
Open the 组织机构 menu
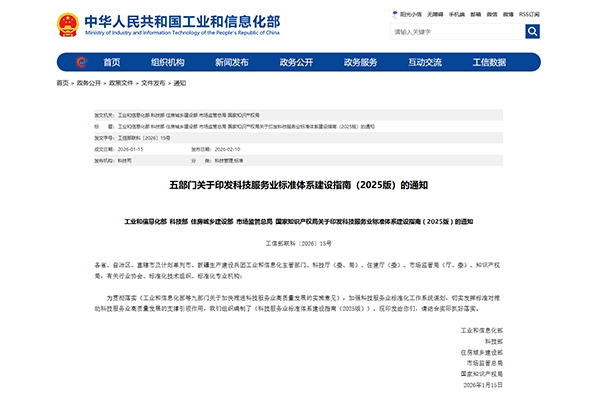click(167, 62)
